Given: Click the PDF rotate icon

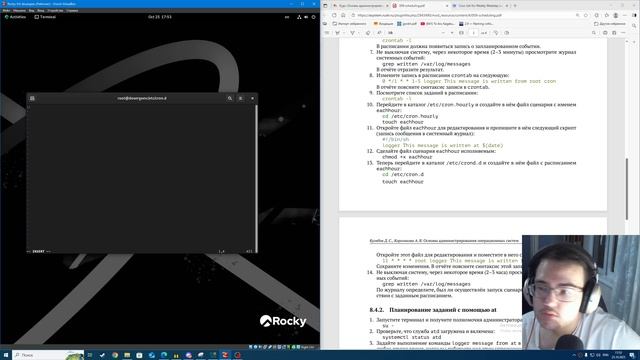Looking at the screenshot, I should pyautogui.click(x=496, y=33).
